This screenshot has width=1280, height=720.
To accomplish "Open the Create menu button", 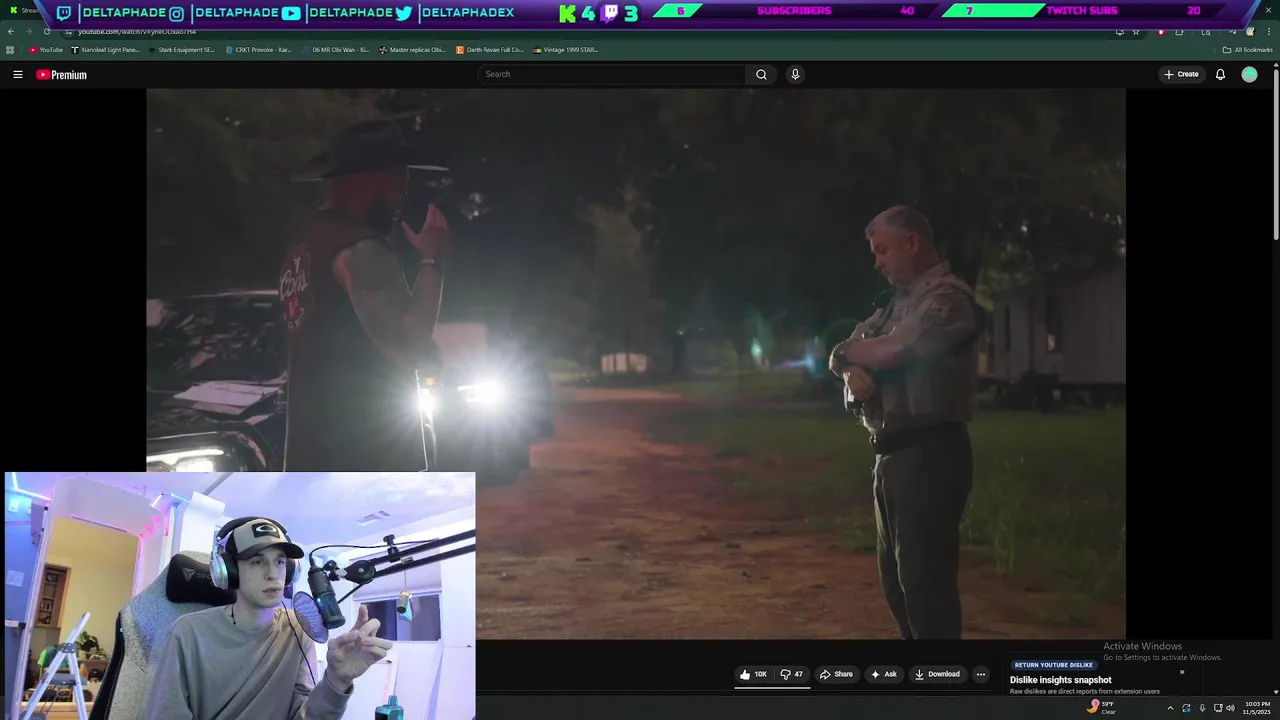I will point(1181,74).
